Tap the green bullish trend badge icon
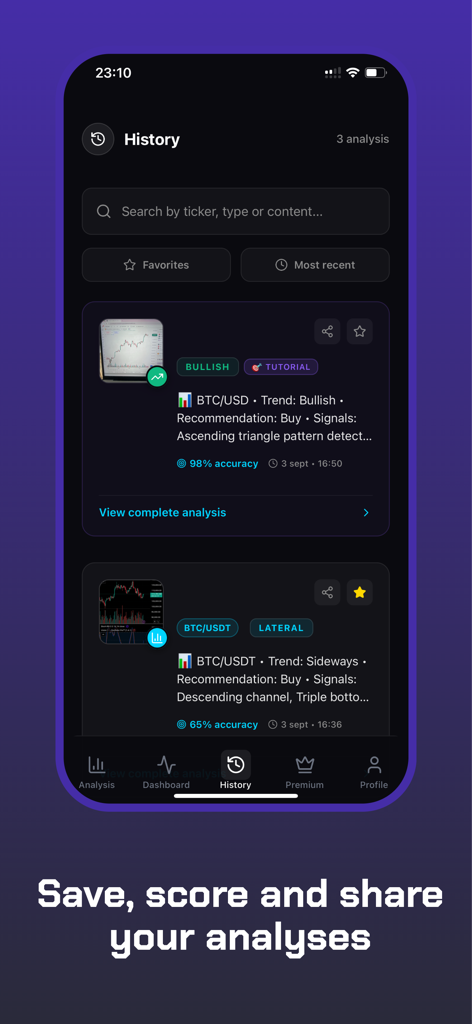Viewport: 472px width, 1024px height. pyautogui.click(x=157, y=377)
